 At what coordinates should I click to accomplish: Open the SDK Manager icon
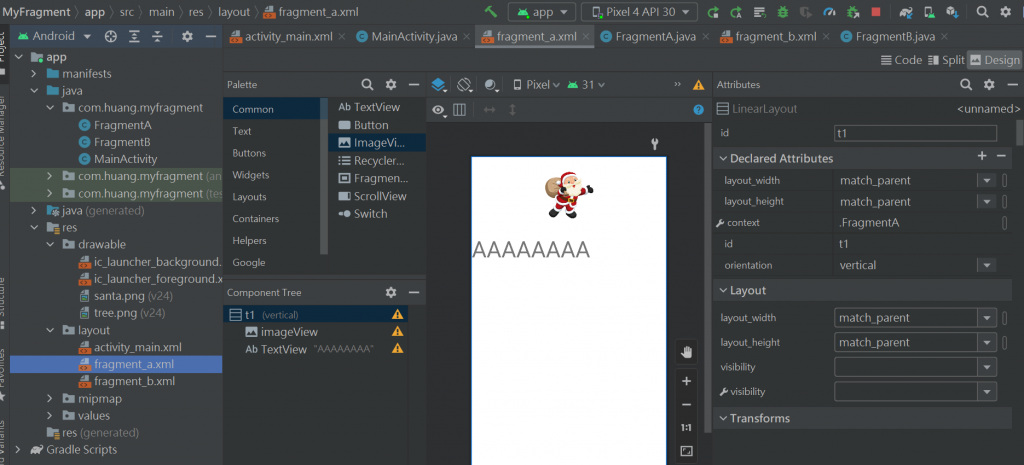(x=952, y=12)
